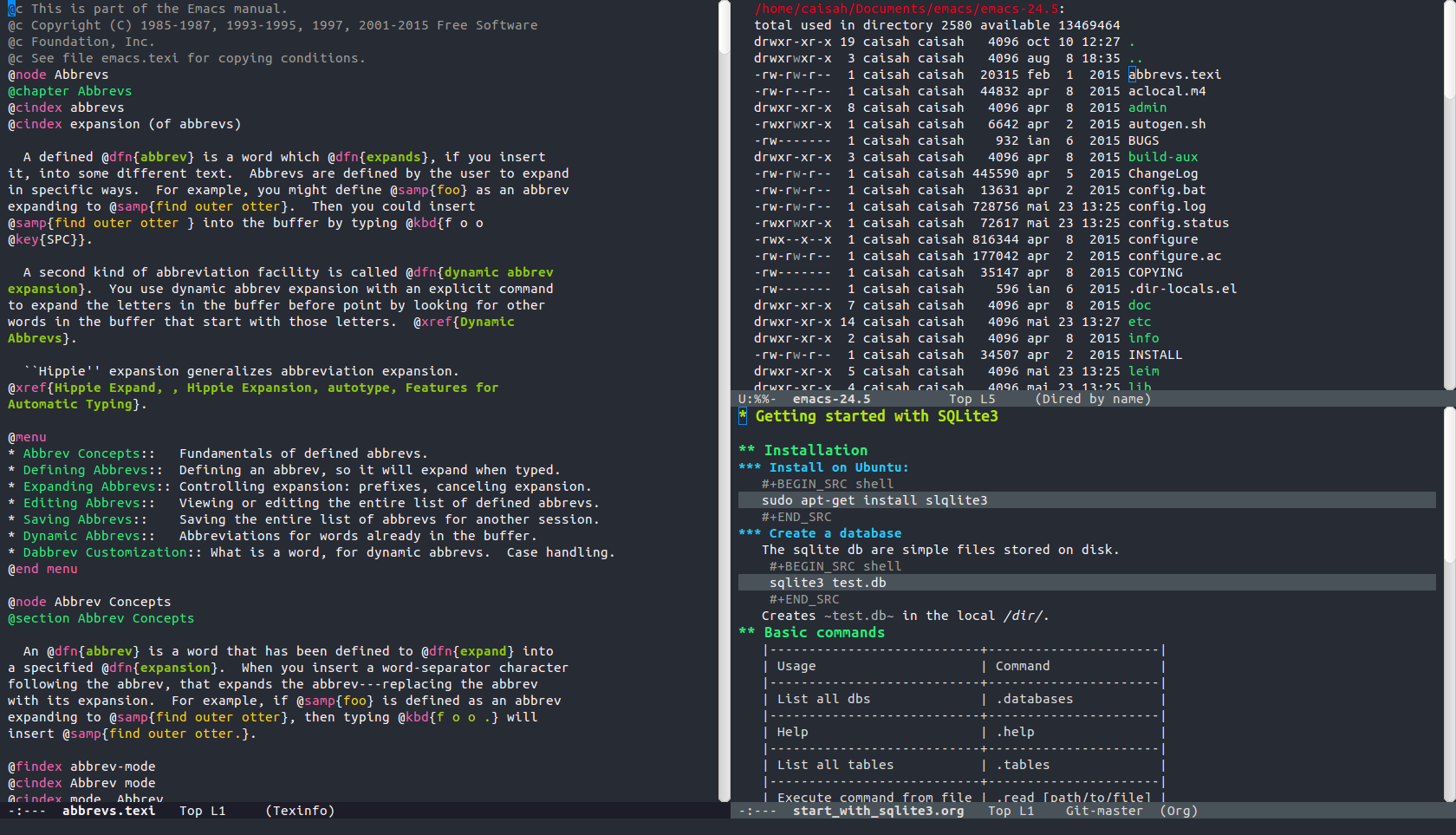Select the autogen.sh file row
1456x835 pixels.
tap(1167, 124)
